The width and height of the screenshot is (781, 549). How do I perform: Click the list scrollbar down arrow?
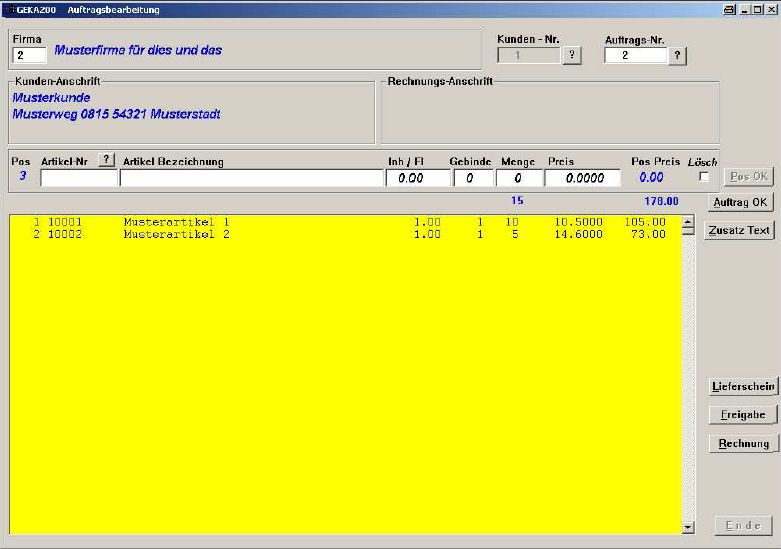pos(688,527)
